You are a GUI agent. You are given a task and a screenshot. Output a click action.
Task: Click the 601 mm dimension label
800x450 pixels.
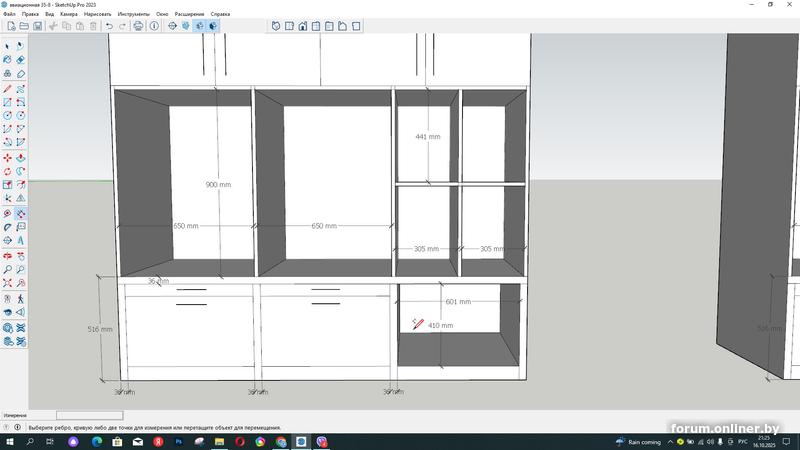click(x=458, y=302)
